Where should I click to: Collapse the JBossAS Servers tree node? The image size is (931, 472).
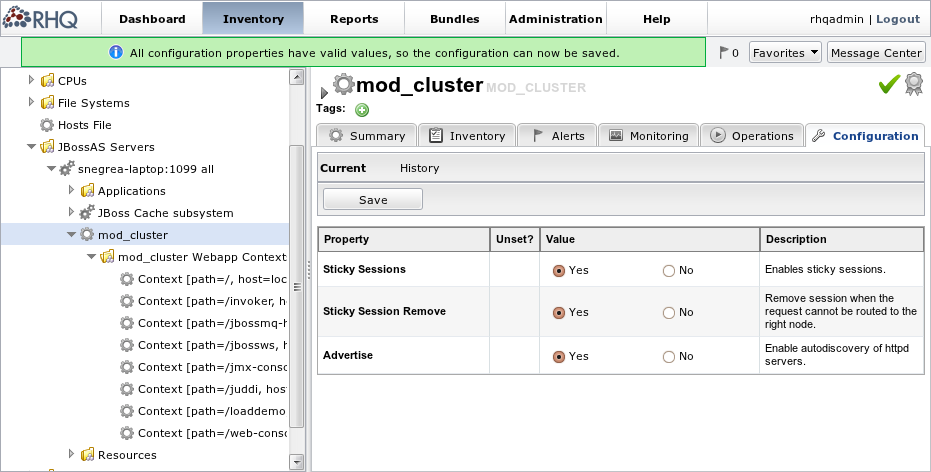[x=31, y=147]
